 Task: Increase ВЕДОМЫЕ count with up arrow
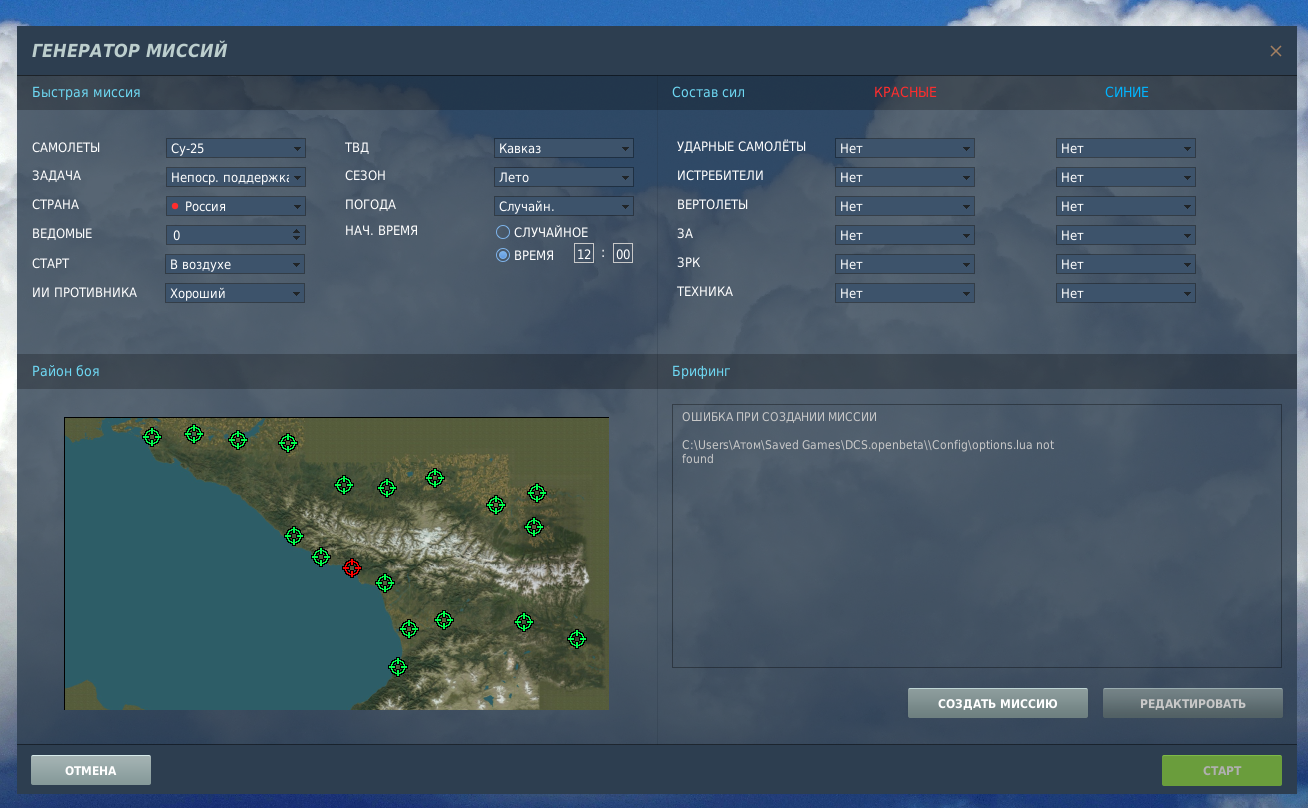coord(297,231)
